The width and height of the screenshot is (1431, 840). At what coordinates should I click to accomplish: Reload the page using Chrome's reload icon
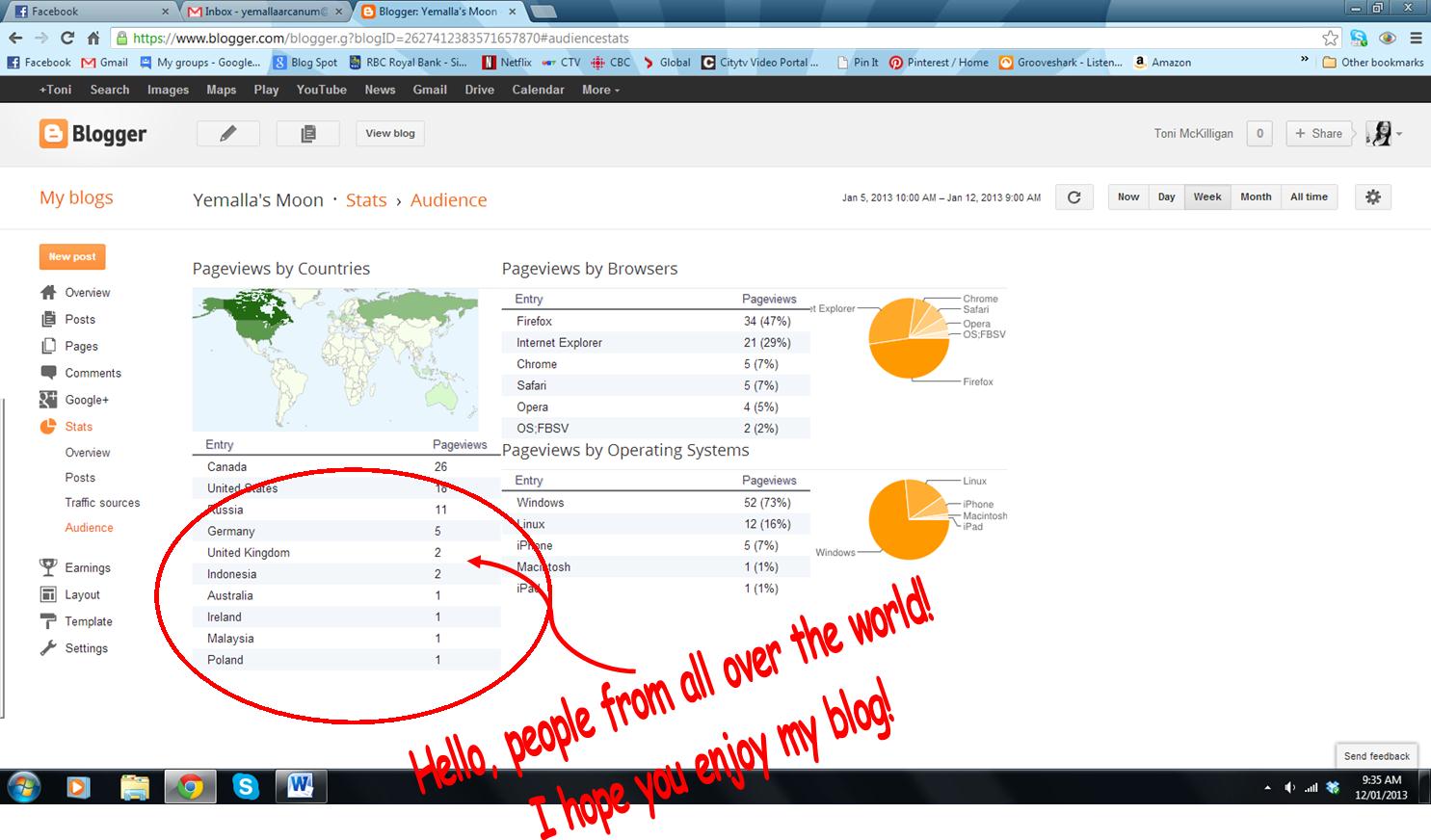click(x=67, y=39)
